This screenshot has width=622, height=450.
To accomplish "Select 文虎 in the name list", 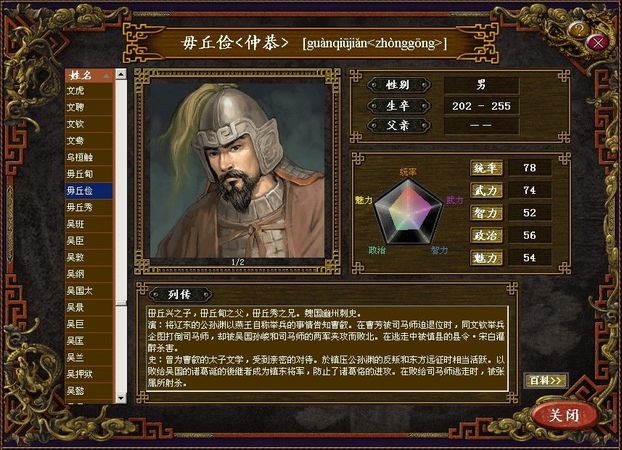I will [x=89, y=91].
